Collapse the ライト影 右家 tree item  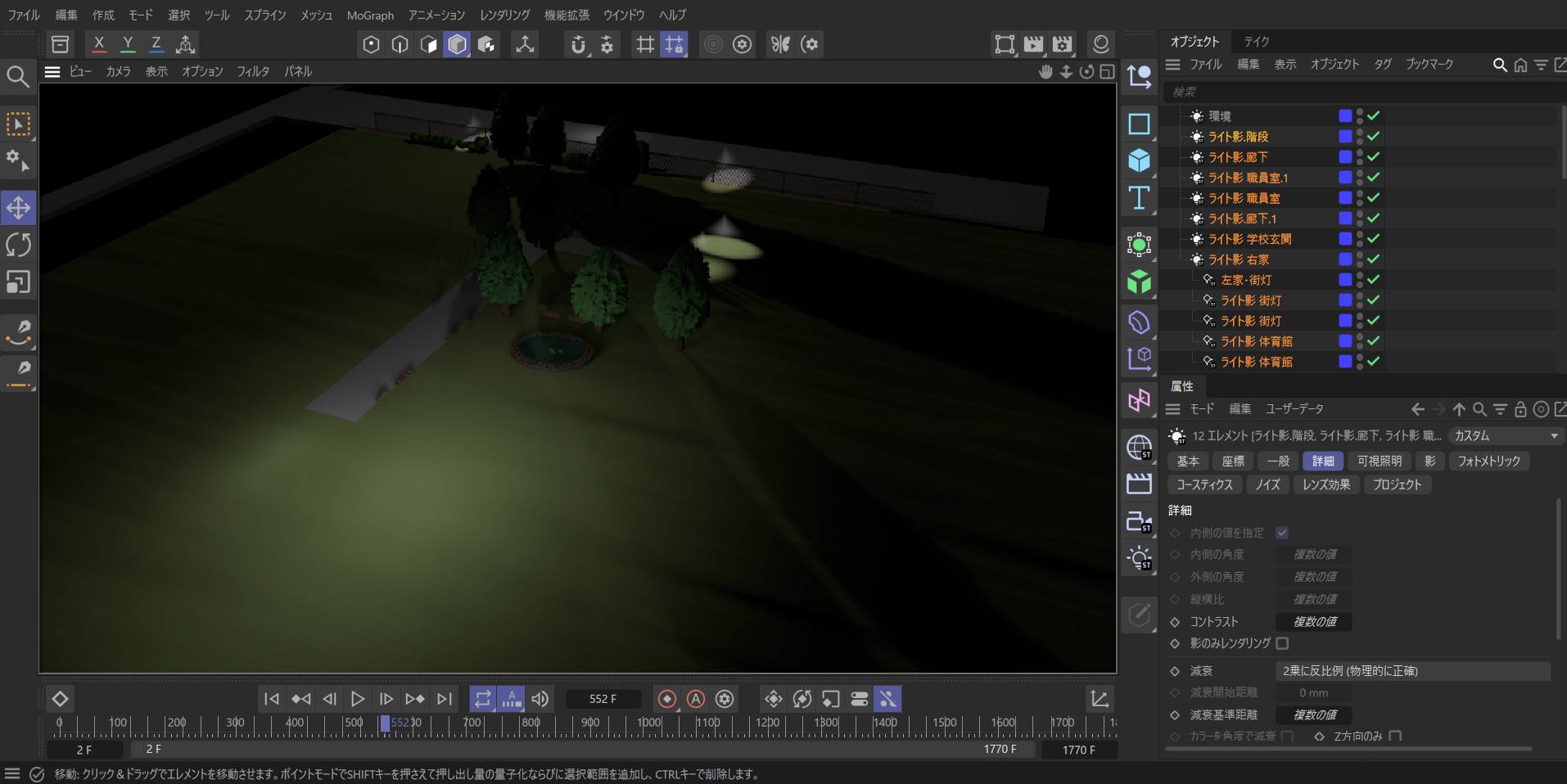[1185, 259]
